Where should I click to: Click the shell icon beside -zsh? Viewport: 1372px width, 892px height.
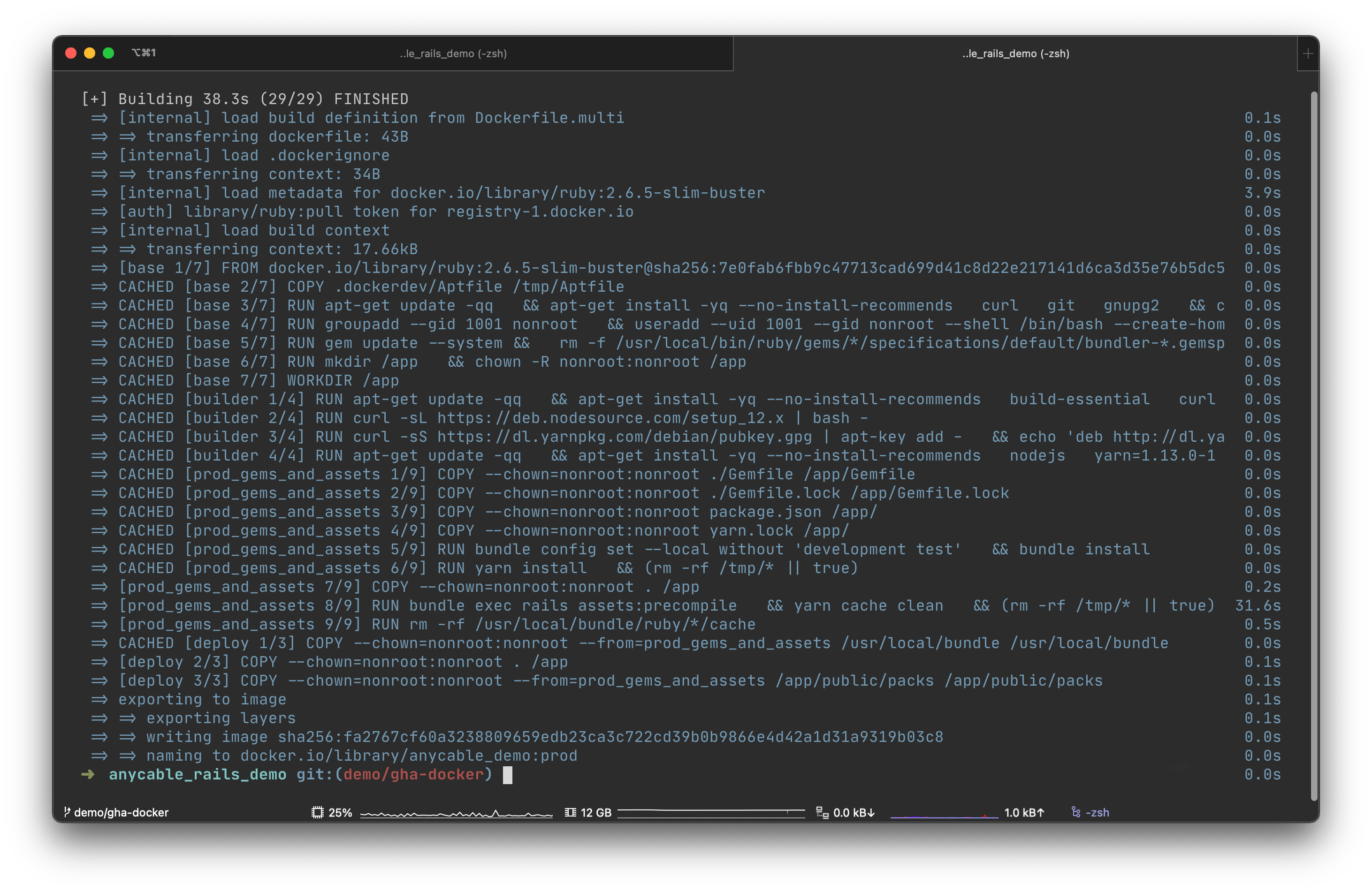pyautogui.click(x=1076, y=812)
